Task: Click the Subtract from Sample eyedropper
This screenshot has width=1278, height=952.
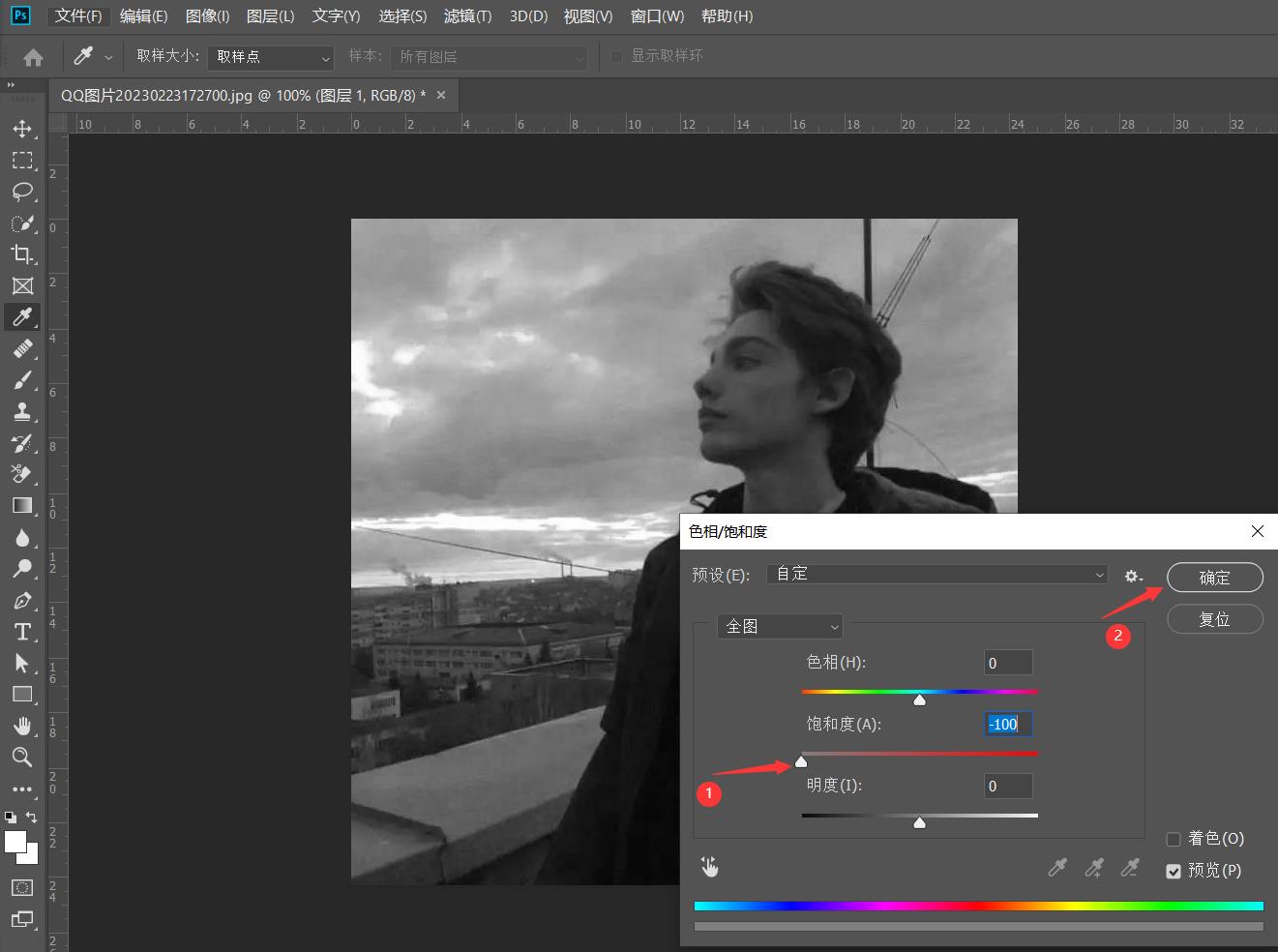Action: tap(1129, 868)
